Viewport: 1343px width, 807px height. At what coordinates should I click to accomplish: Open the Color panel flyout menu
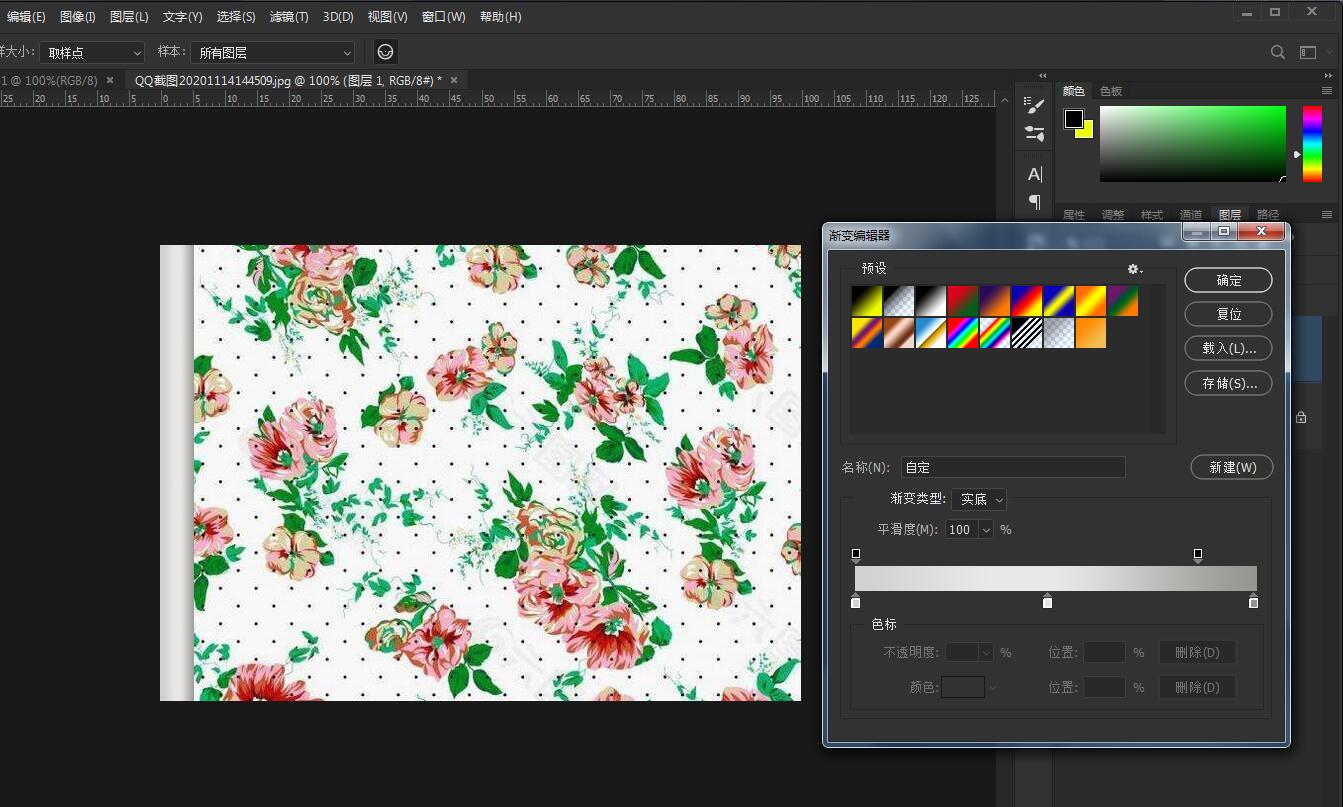1327,91
